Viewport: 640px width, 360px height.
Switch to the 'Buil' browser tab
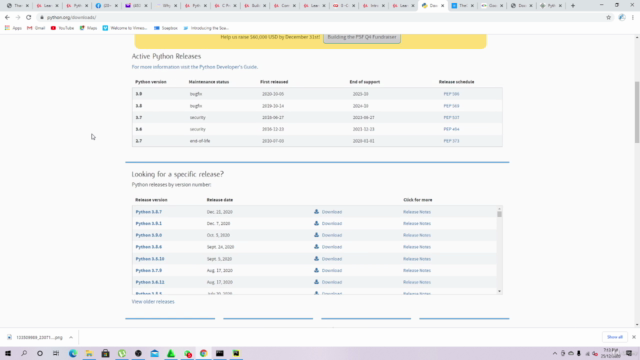pyautogui.click(x=255, y=6)
